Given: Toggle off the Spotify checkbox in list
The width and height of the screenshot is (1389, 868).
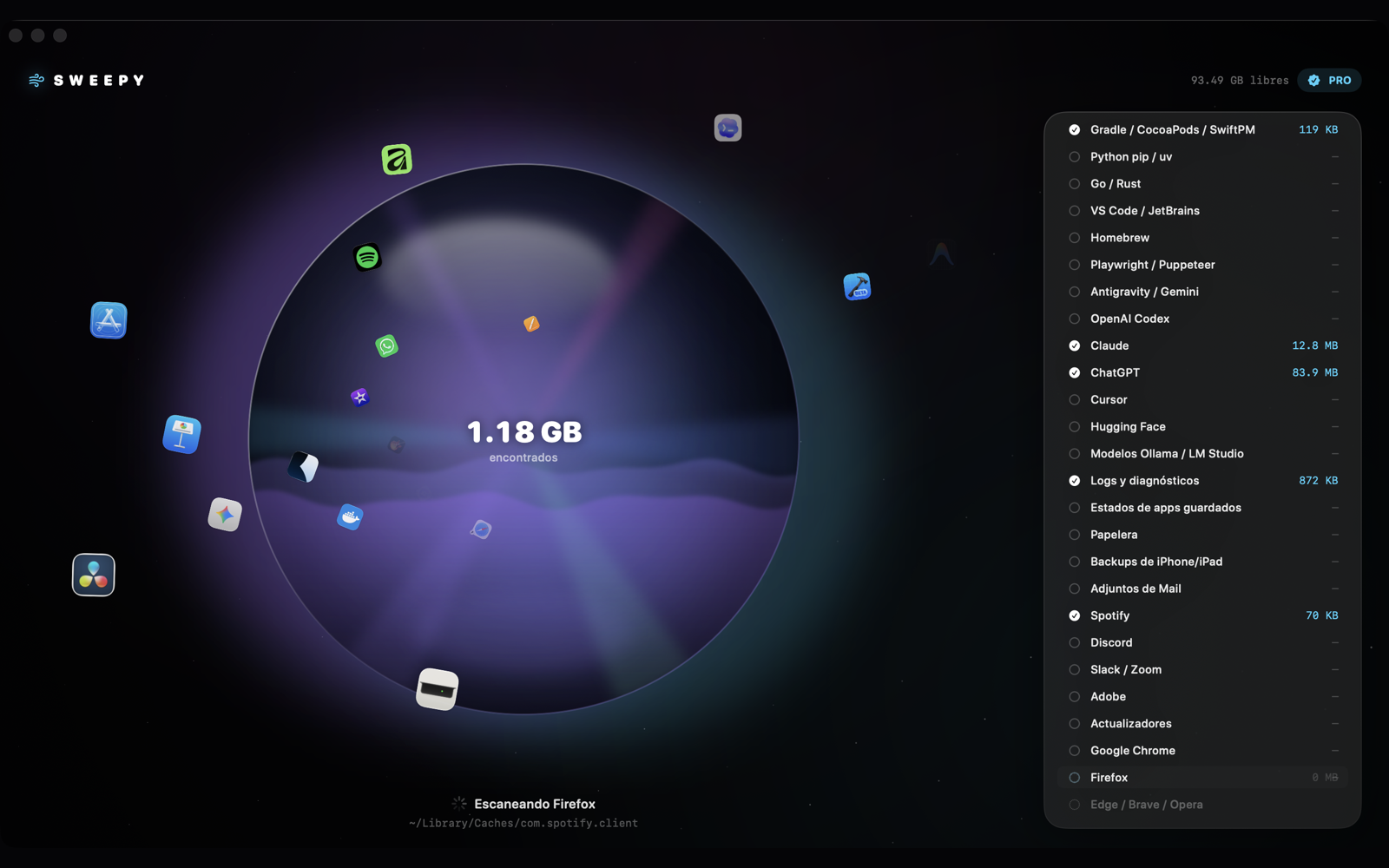Looking at the screenshot, I should (1075, 615).
